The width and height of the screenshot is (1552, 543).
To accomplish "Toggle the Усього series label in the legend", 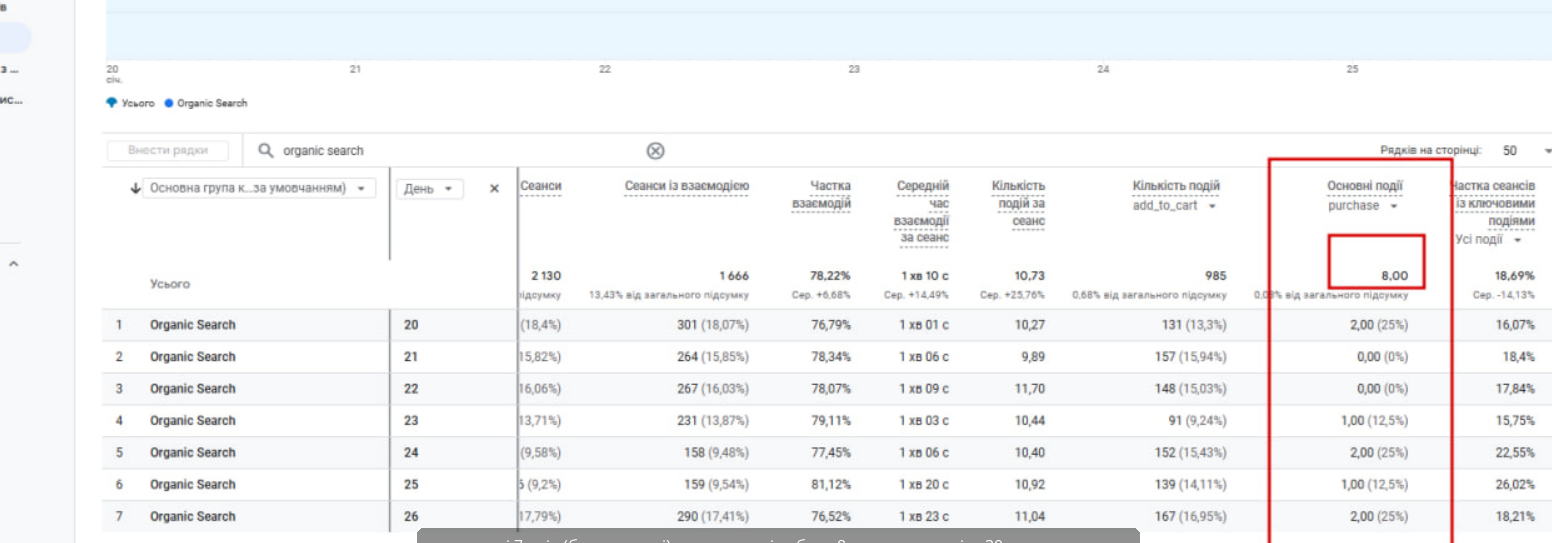I will pyautogui.click(x=138, y=103).
